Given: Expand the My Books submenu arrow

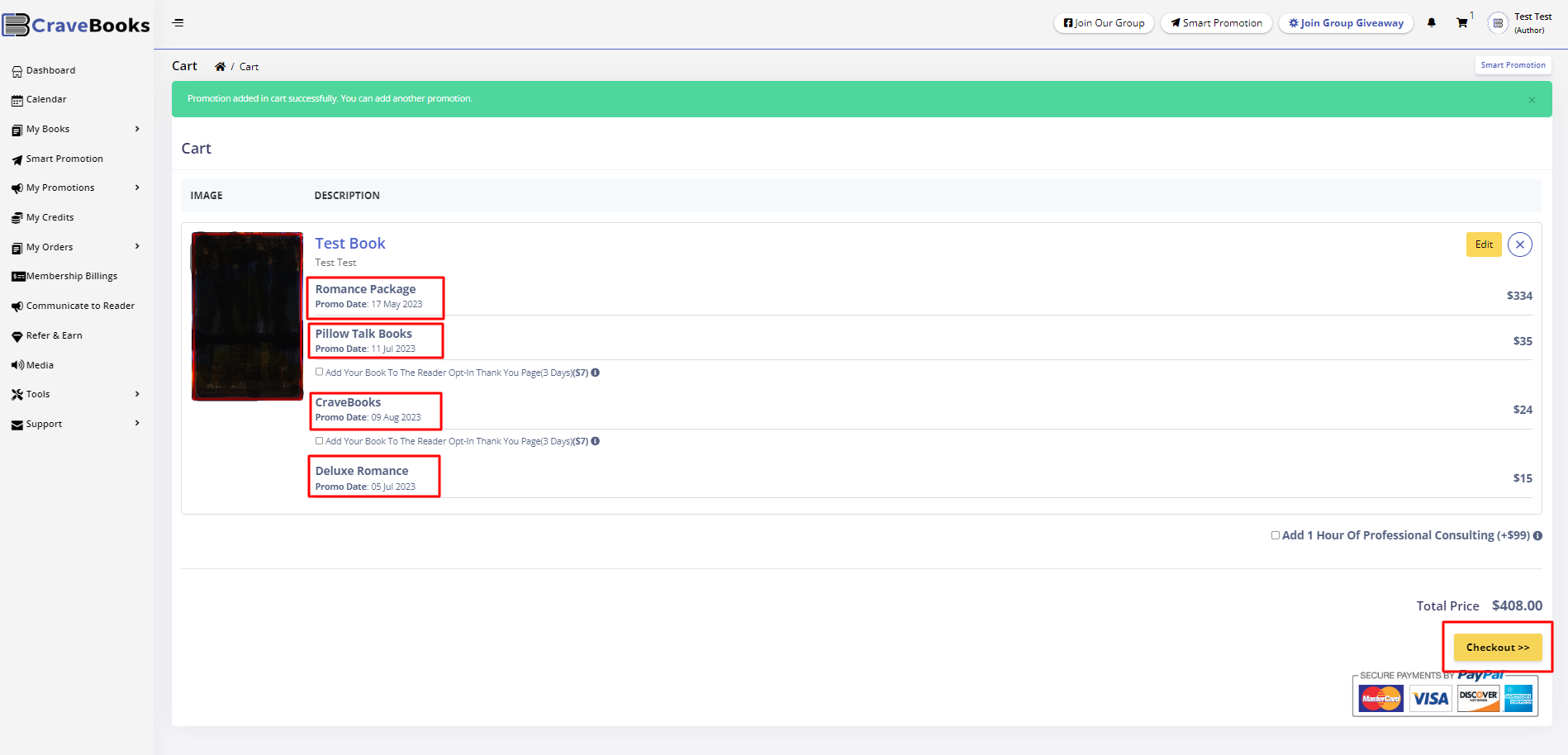Looking at the screenshot, I should (137, 129).
